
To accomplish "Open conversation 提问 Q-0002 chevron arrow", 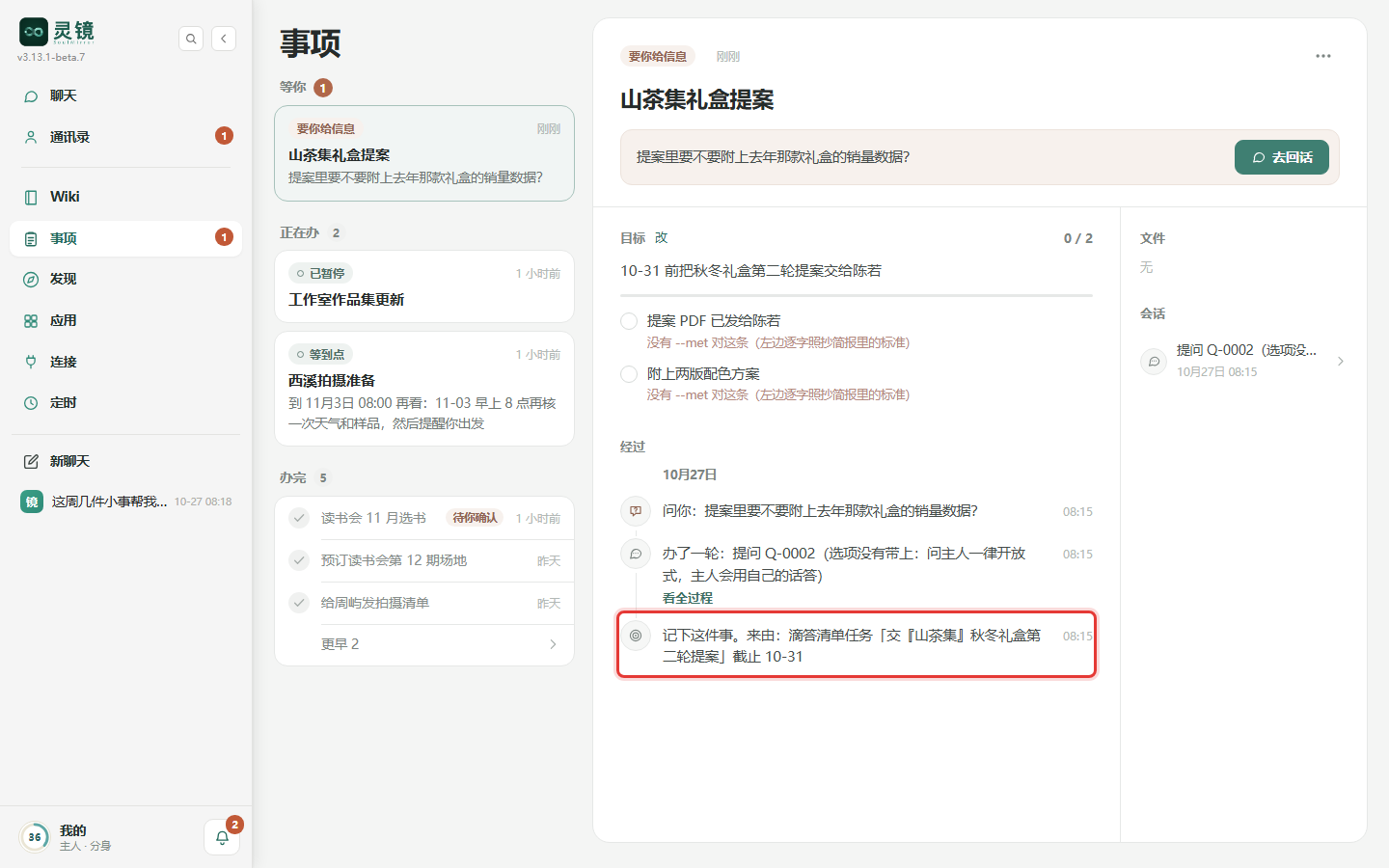I will point(1341,361).
